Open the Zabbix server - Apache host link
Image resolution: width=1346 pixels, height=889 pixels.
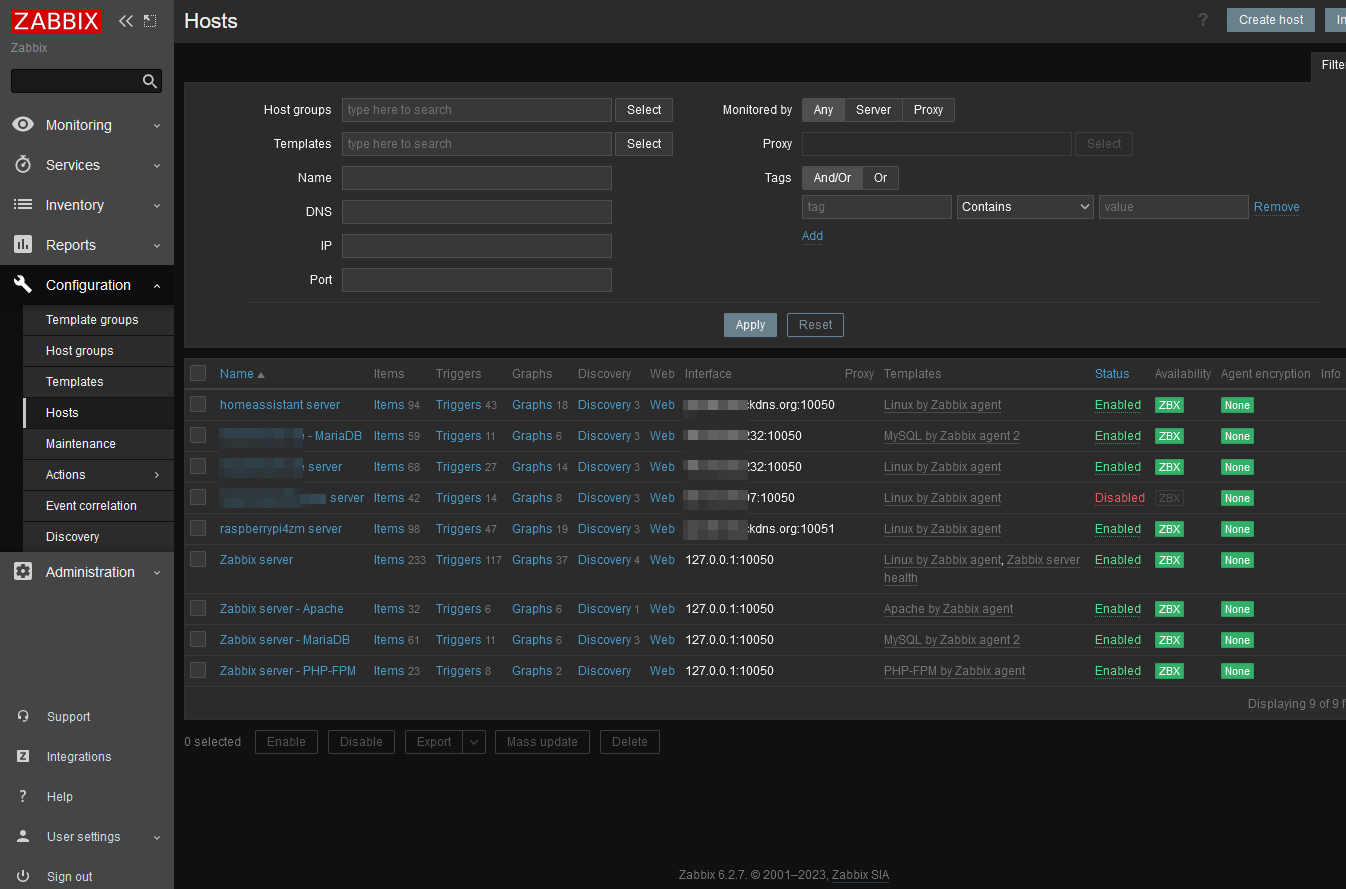coord(281,609)
